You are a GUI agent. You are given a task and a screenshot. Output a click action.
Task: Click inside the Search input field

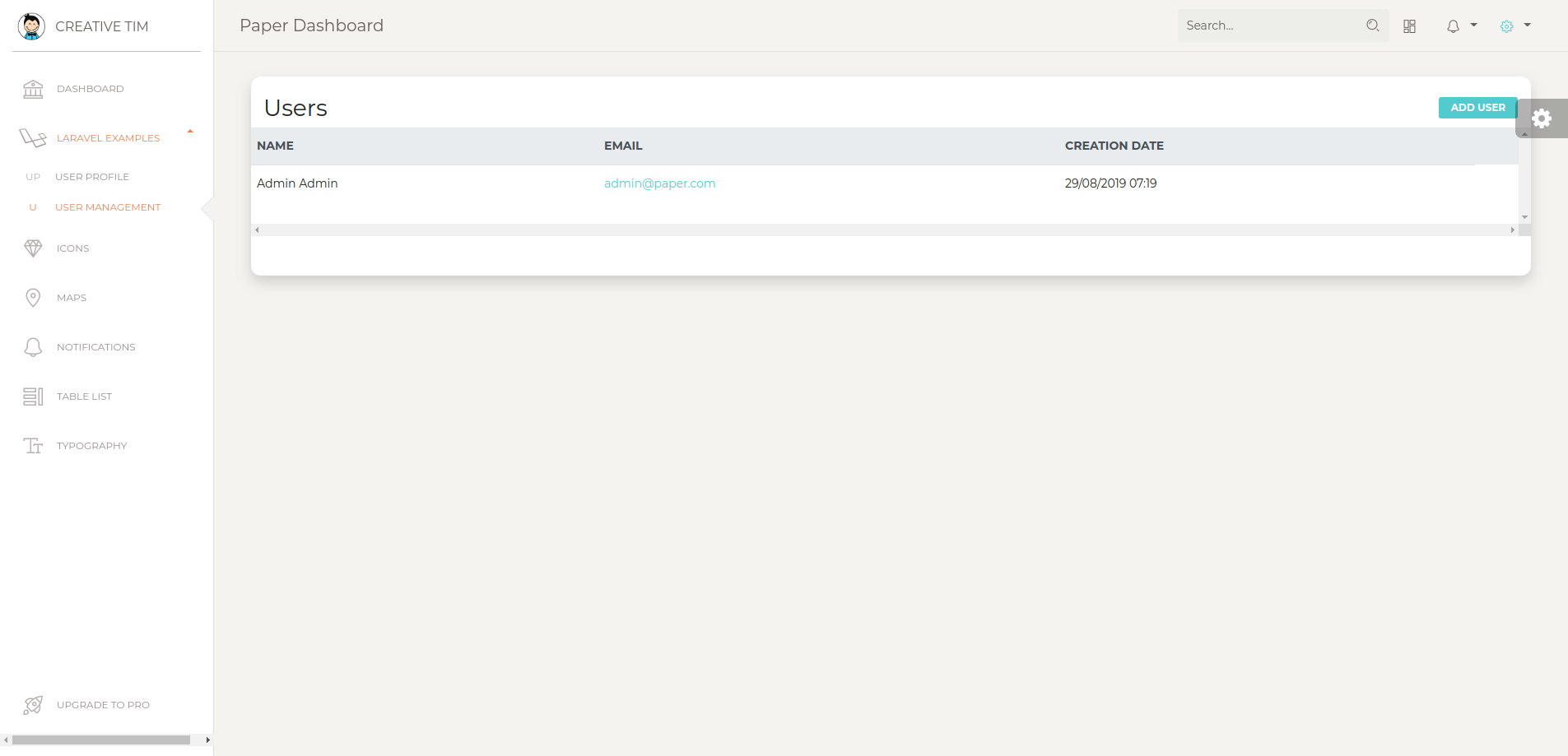1269,26
